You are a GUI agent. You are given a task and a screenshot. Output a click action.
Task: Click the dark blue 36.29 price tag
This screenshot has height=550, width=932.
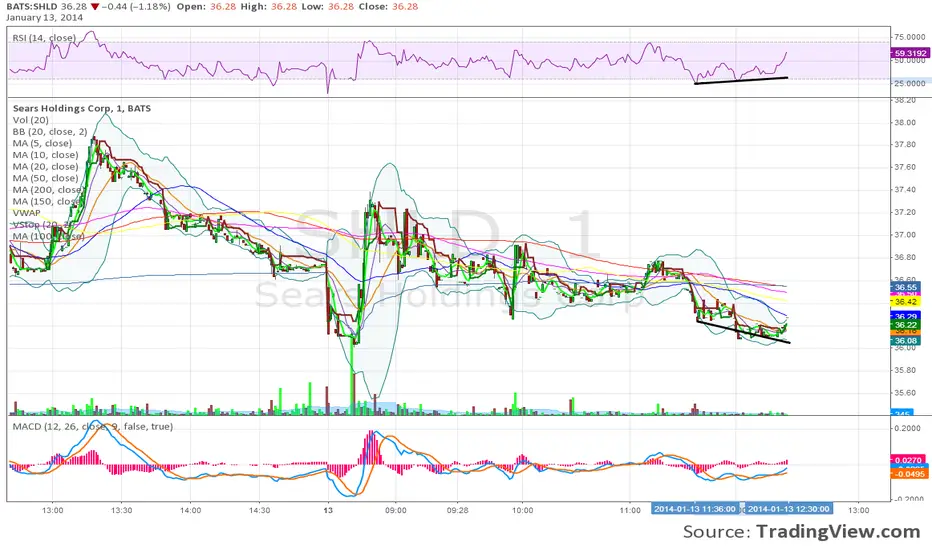pyautogui.click(x=905, y=316)
